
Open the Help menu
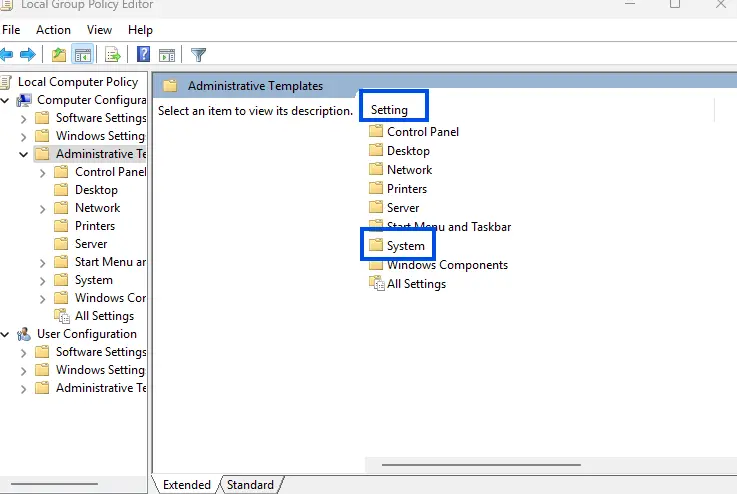140,30
